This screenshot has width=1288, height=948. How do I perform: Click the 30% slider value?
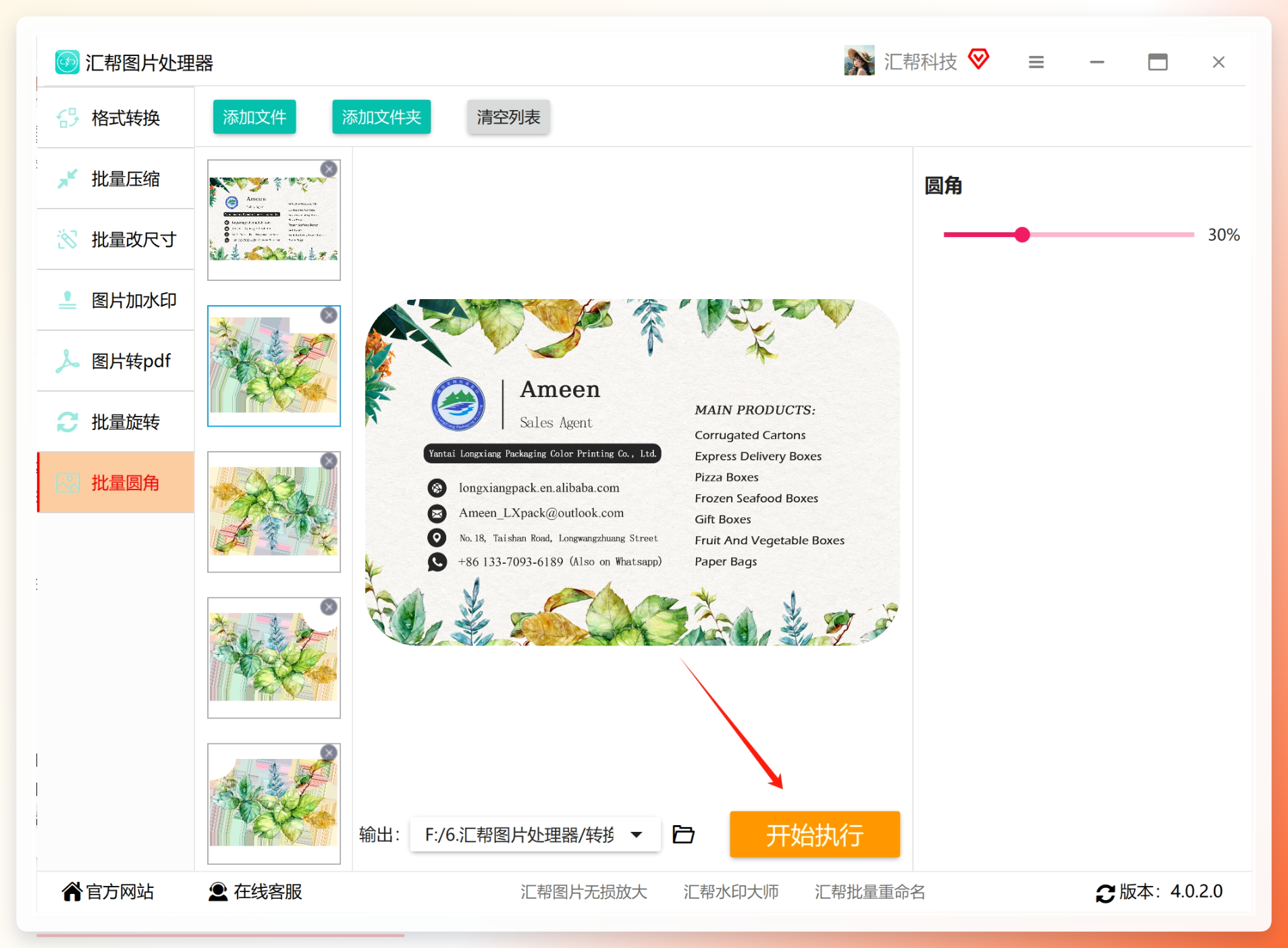pos(1224,235)
